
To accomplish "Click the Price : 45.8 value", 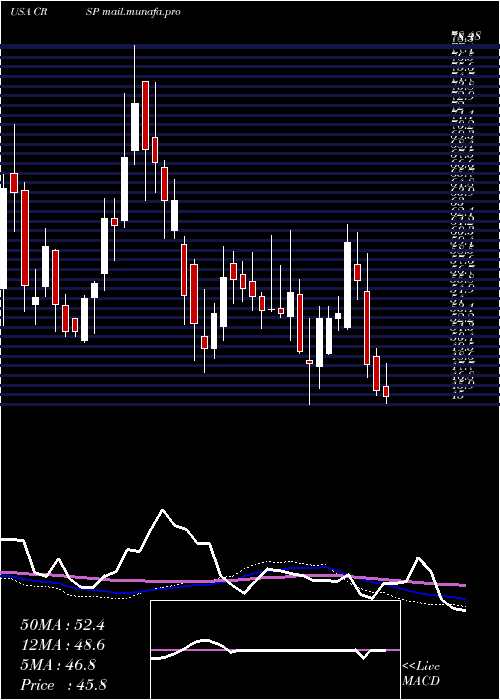I will [63, 685].
